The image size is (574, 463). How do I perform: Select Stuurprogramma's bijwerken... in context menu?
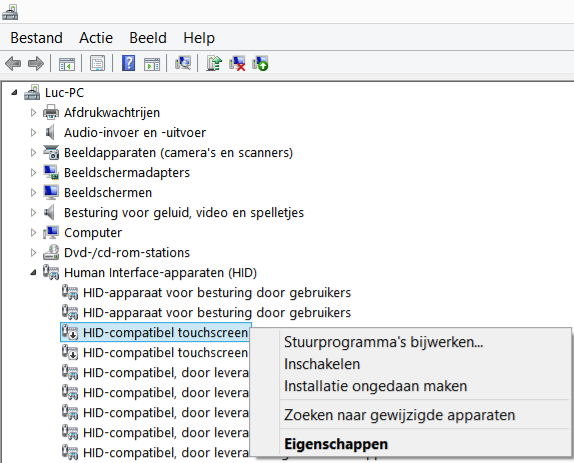384,342
